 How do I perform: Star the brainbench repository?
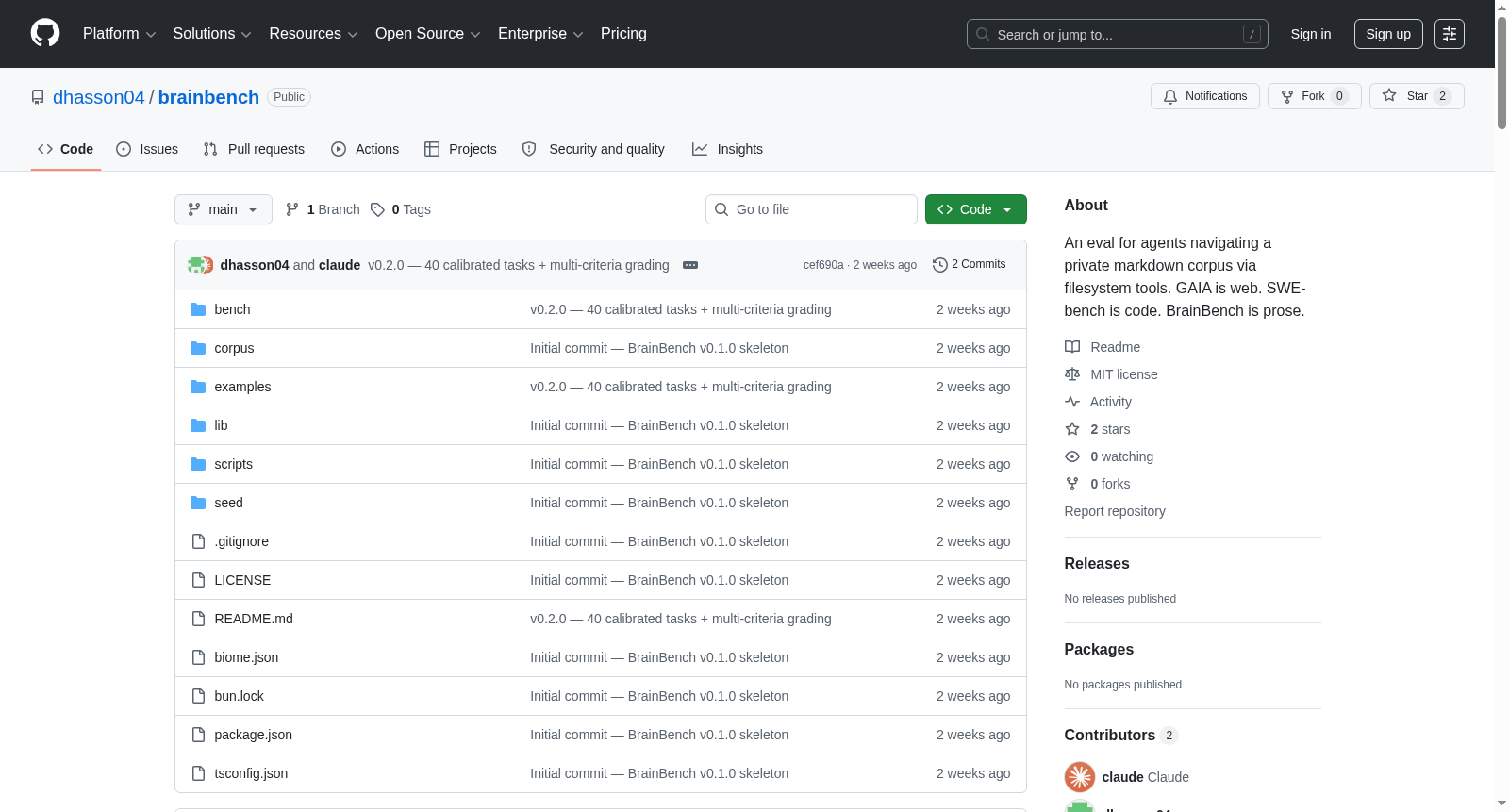[1417, 96]
